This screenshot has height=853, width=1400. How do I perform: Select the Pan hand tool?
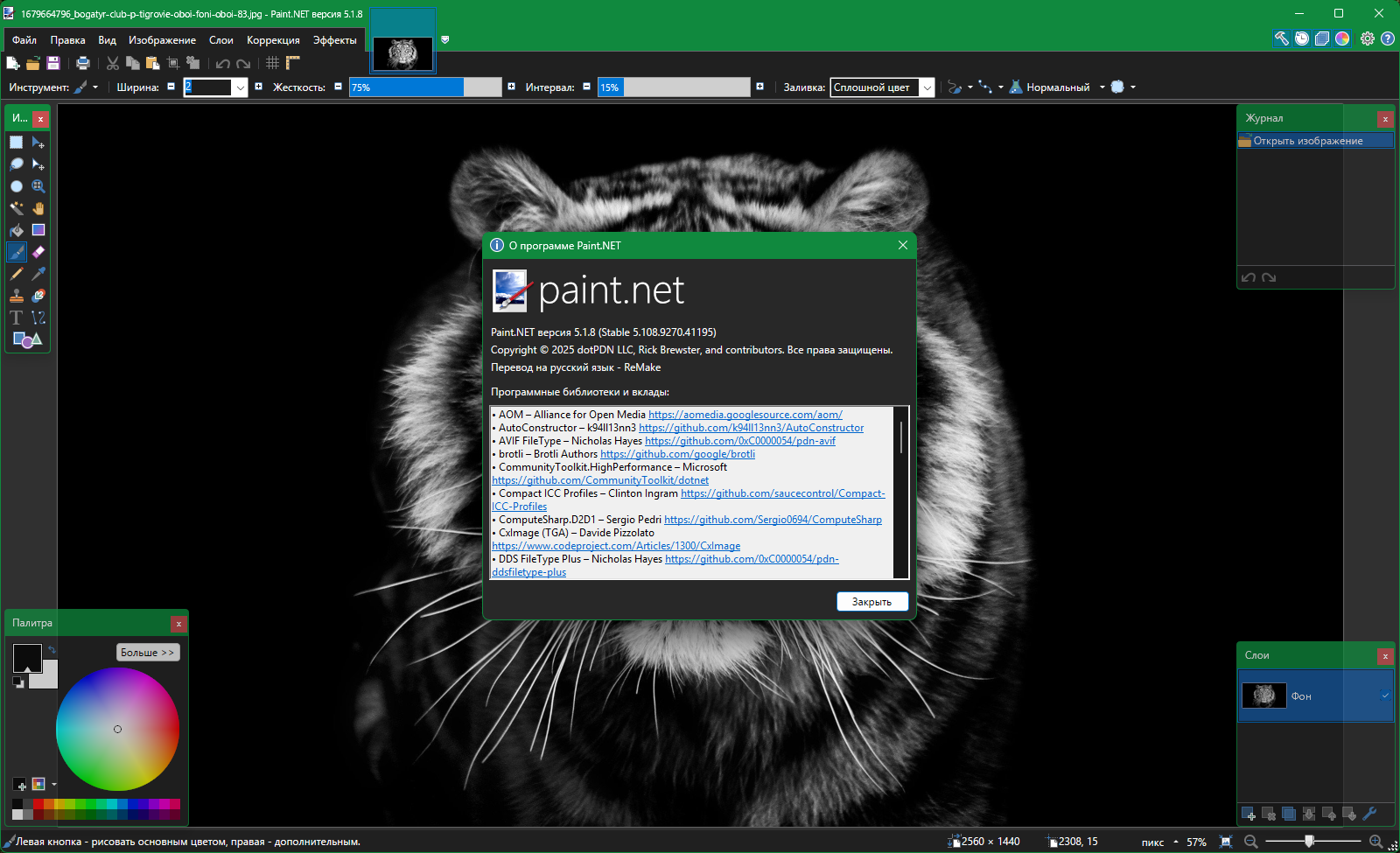pos(38,208)
